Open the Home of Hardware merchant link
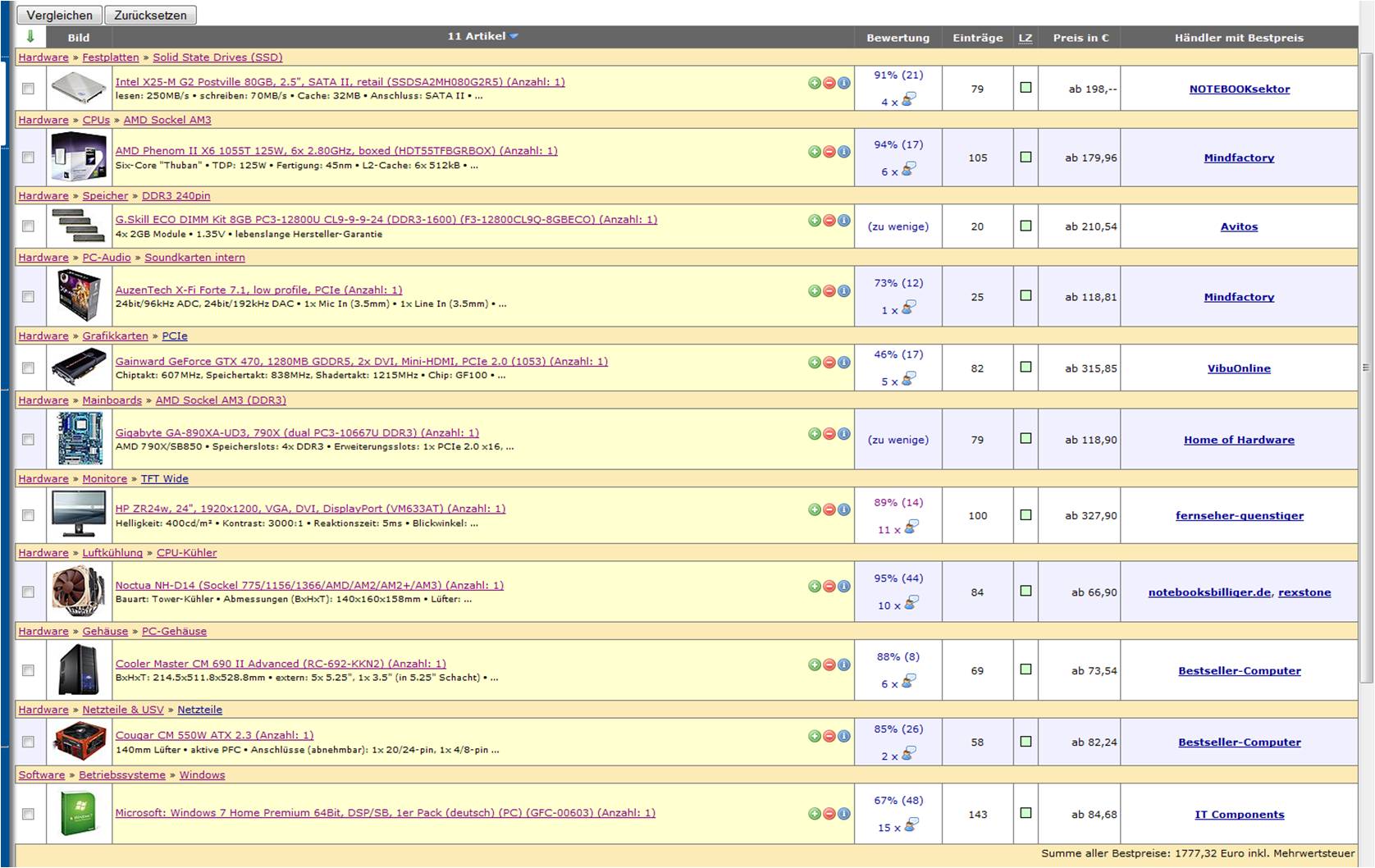The image size is (1375, 868). [x=1239, y=440]
